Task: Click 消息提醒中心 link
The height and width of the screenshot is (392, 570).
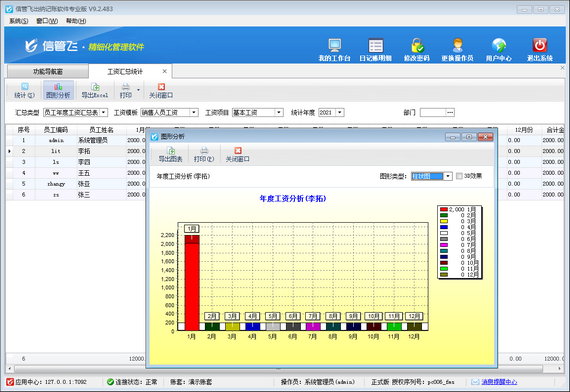Action: (499, 382)
